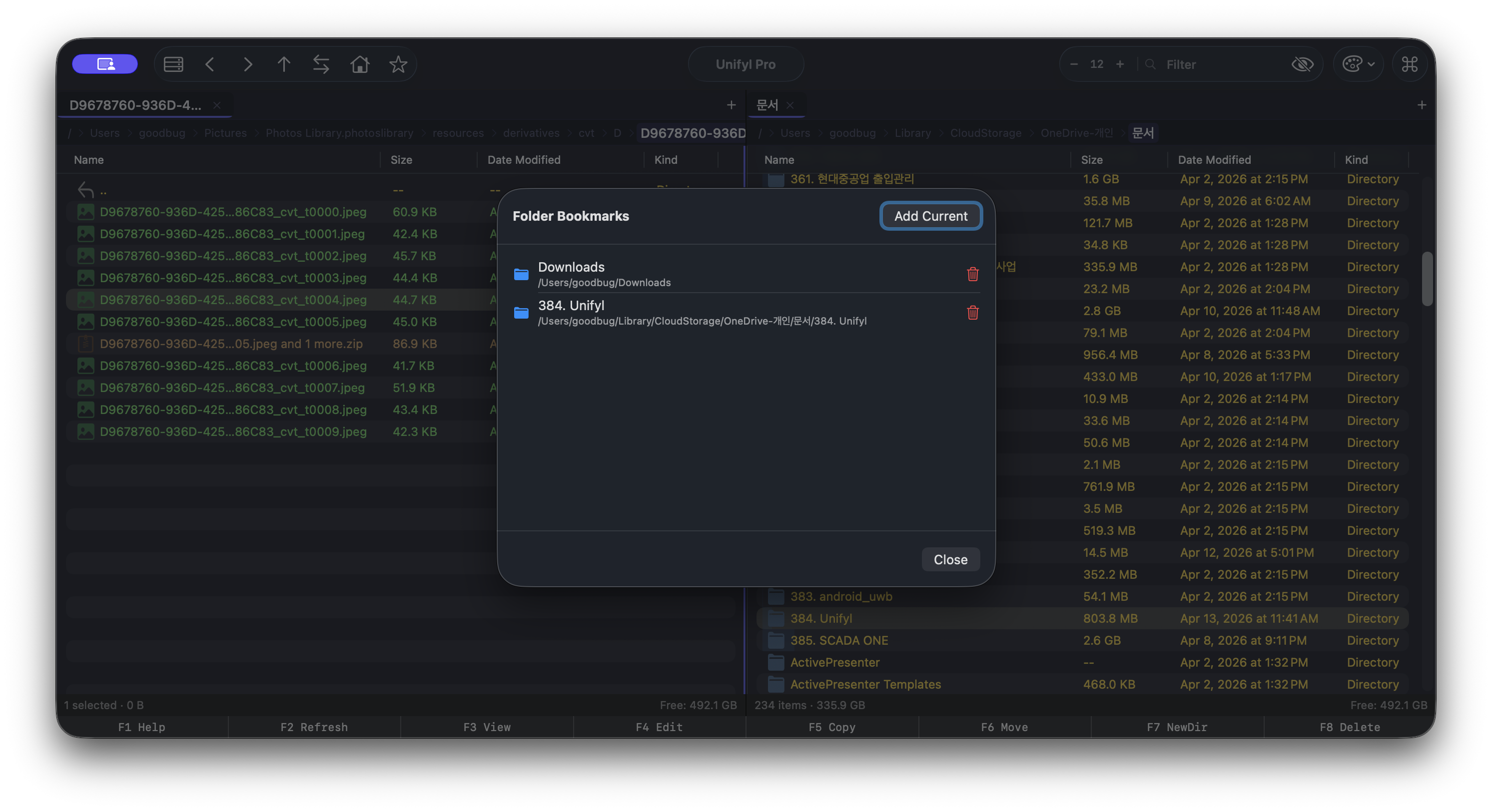Select the D9678760-936D-4... tab
The width and height of the screenshot is (1492, 812).
[x=135, y=105]
